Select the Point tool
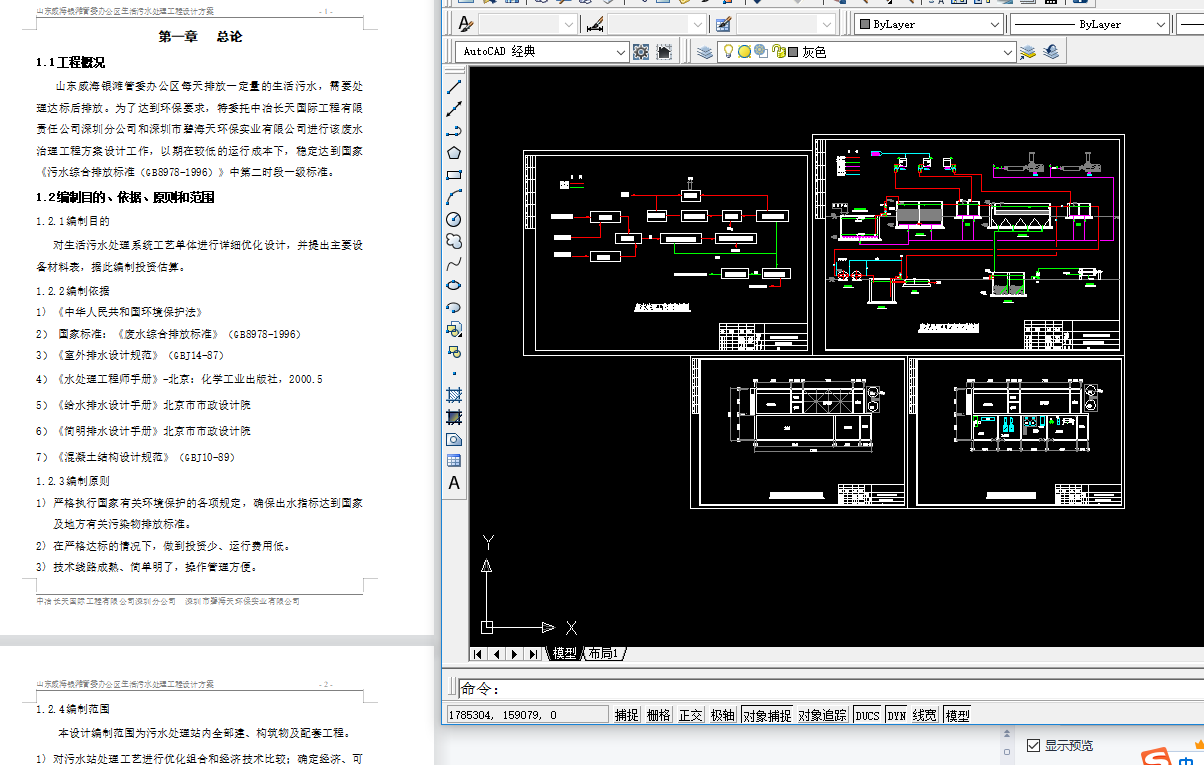Screen dimensions: 1204x765 (x=454, y=373)
